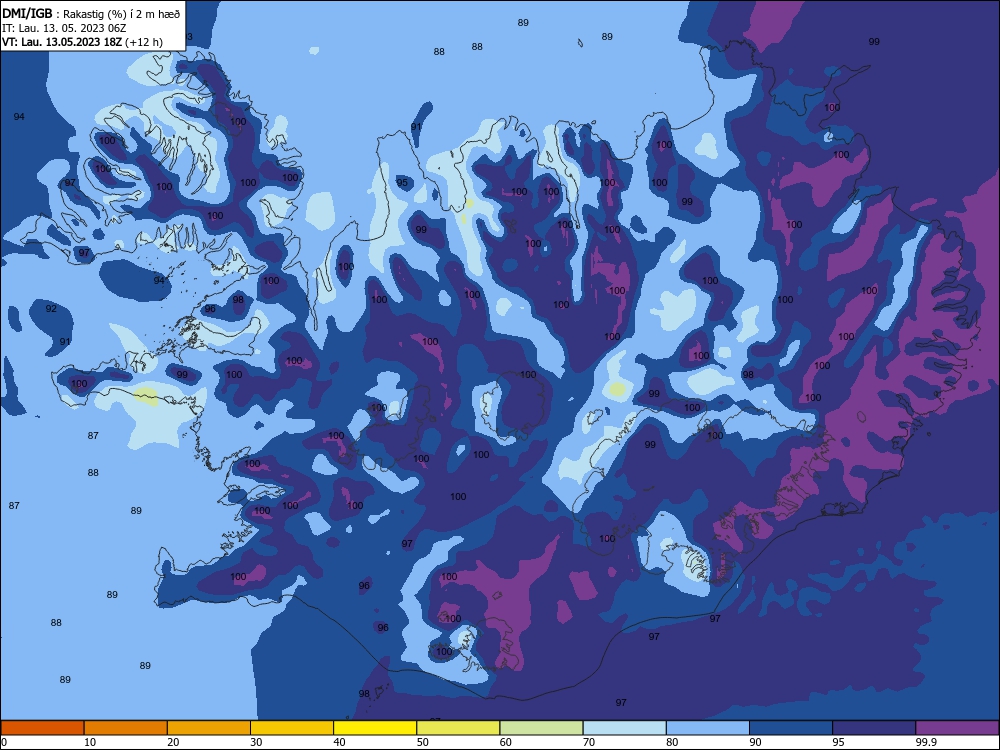Click the legend scale label '60'

(x=506, y=742)
